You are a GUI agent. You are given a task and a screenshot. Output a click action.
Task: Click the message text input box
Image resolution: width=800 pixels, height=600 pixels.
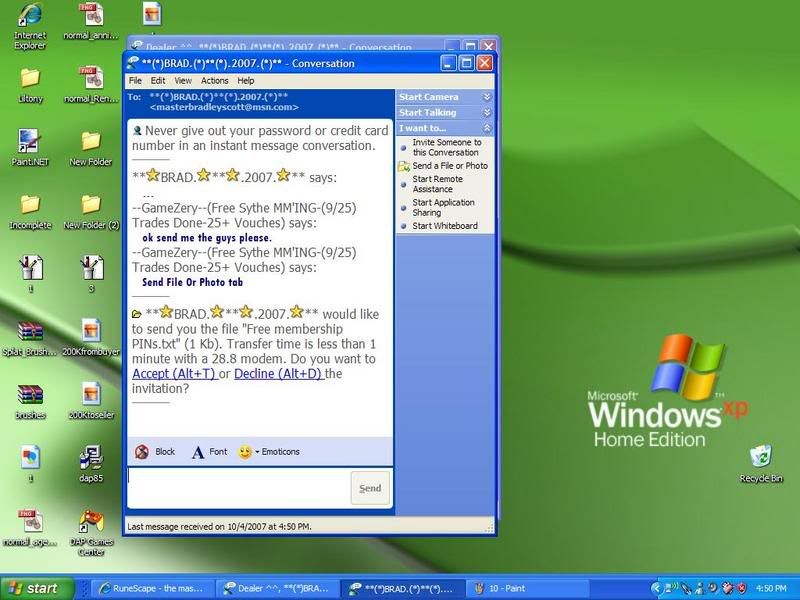(x=239, y=488)
